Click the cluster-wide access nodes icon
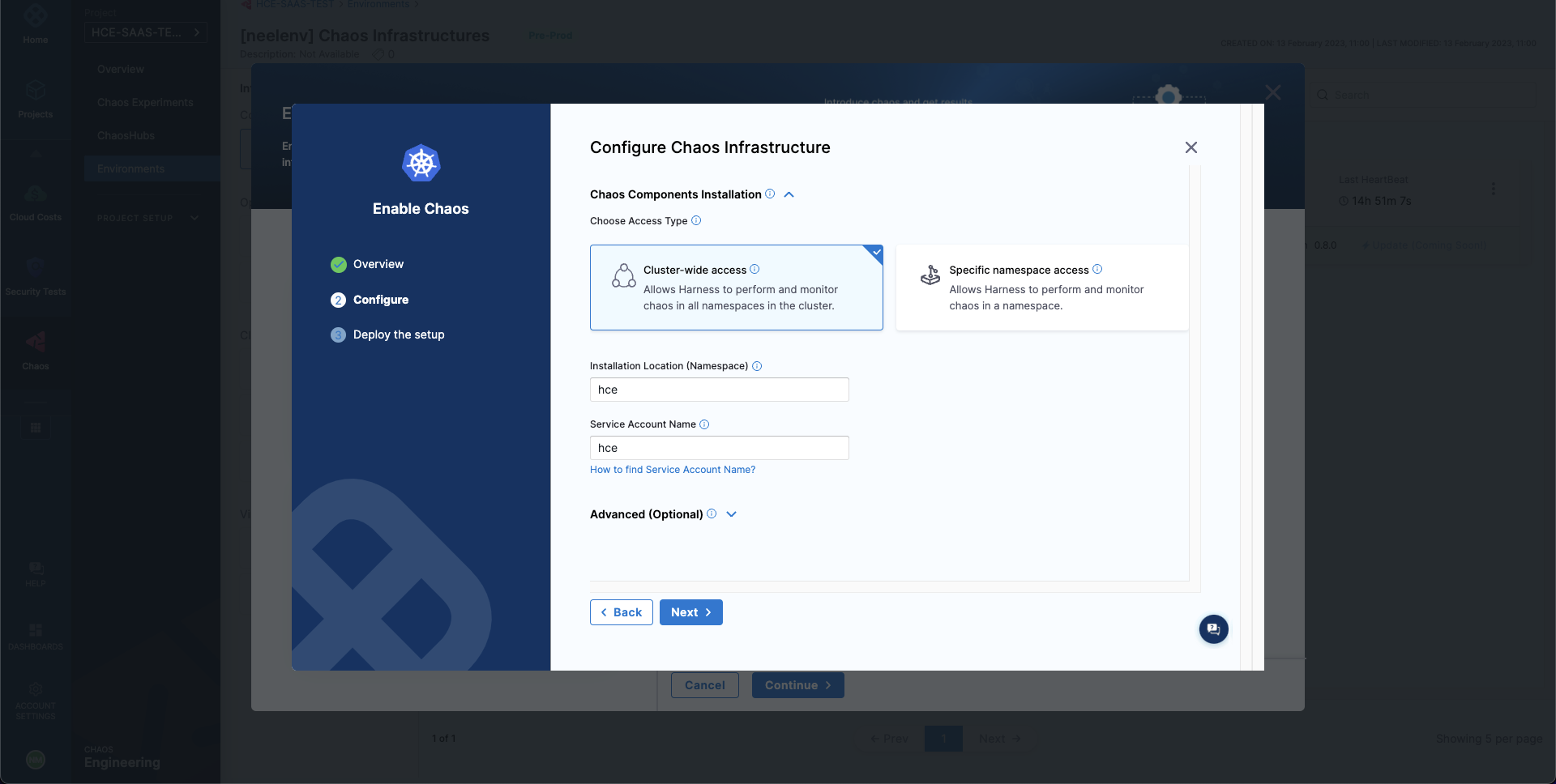The height and width of the screenshot is (784, 1556). pyautogui.click(x=624, y=276)
